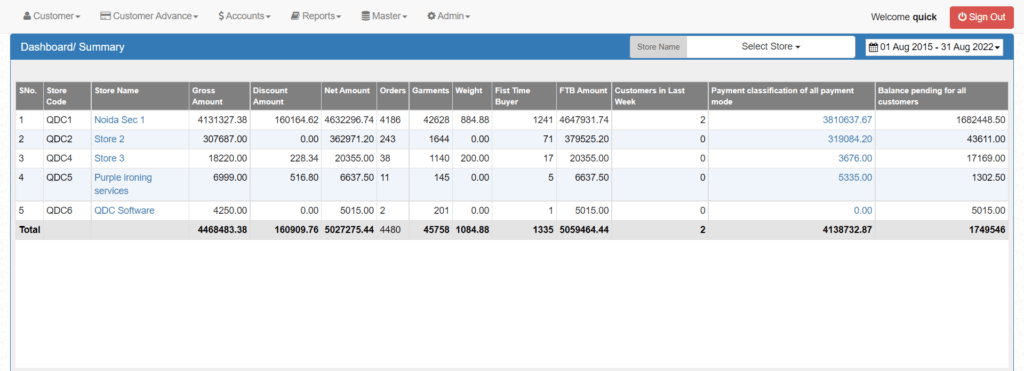This screenshot has width=1024, height=371.
Task: Open the Accounts menu
Action: click(x=244, y=16)
